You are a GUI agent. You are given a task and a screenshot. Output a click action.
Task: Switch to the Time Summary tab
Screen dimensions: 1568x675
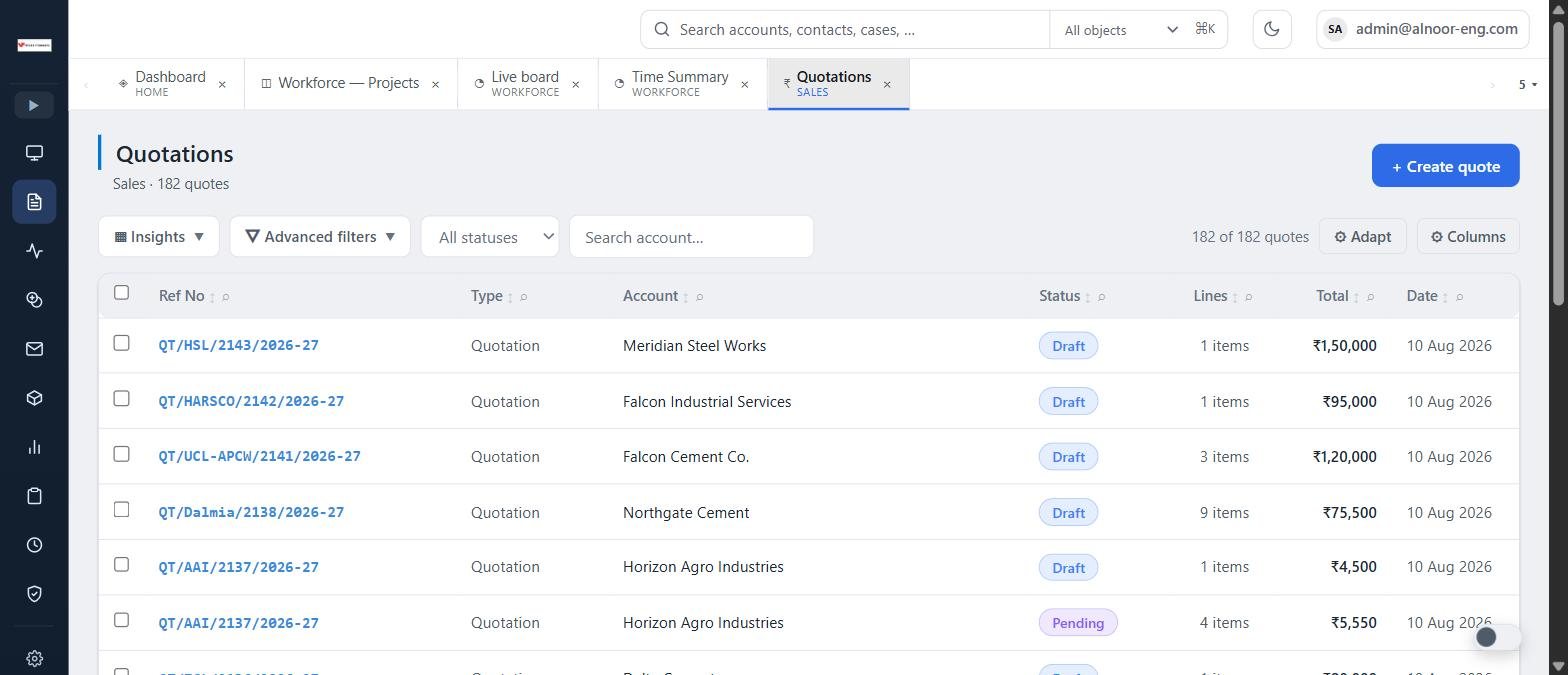[680, 84]
